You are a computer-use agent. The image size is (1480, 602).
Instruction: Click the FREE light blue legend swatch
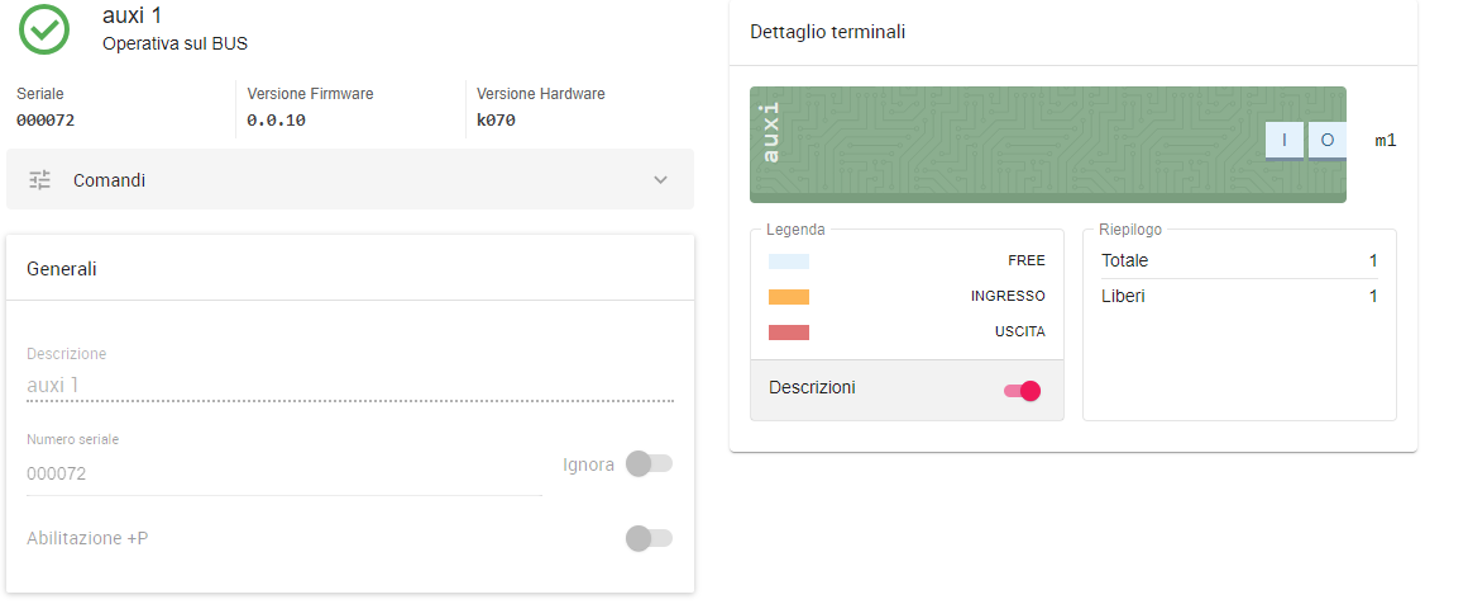(x=789, y=262)
